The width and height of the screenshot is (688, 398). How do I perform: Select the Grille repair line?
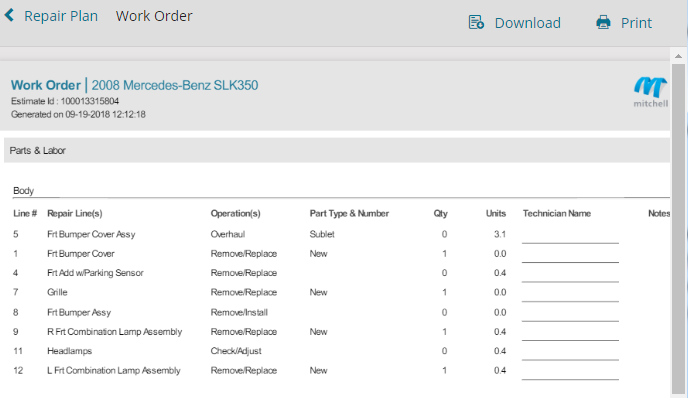[57, 292]
